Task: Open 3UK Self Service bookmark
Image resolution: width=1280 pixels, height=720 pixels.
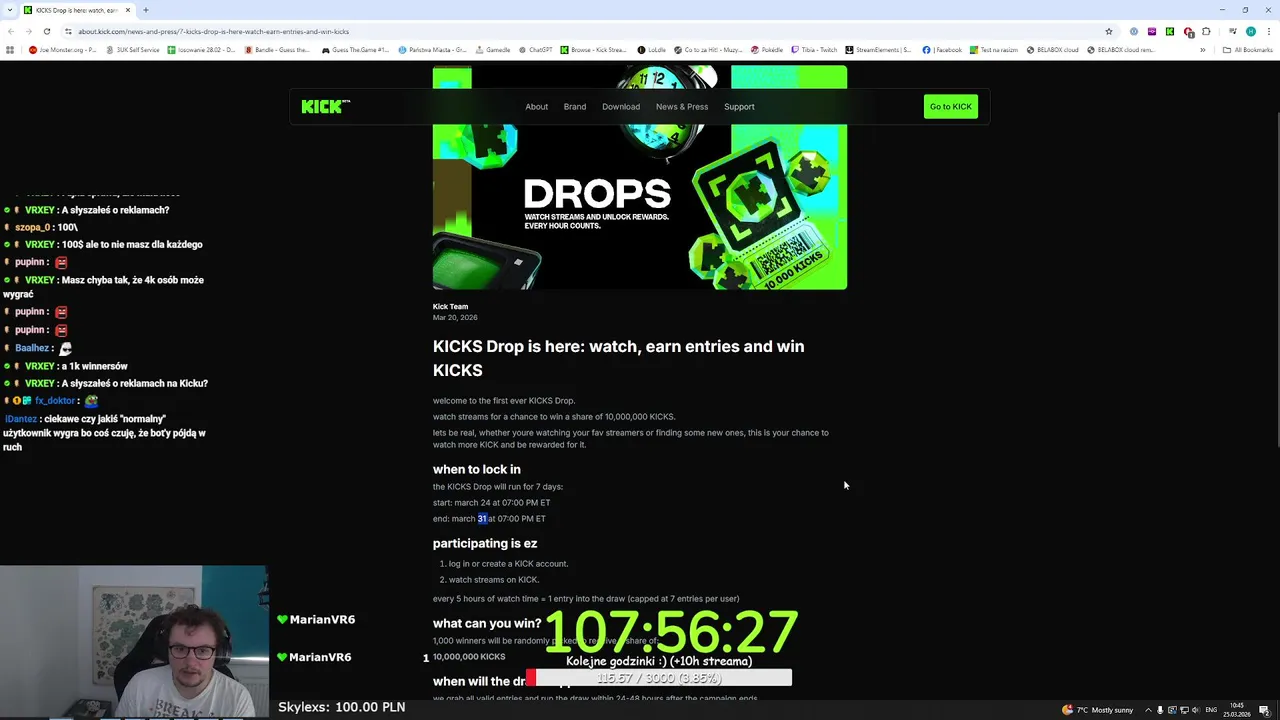Action: tap(132, 50)
